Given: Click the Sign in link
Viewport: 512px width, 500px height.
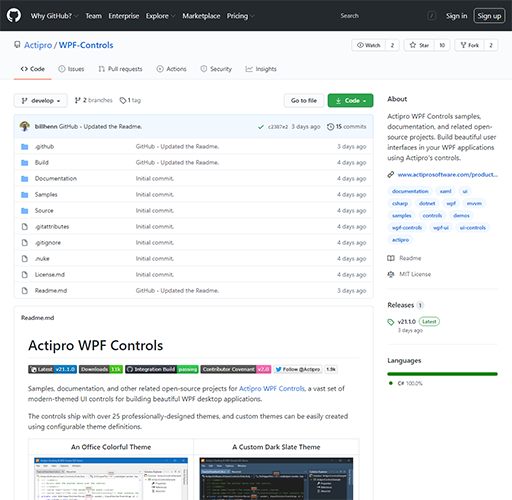Looking at the screenshot, I should tap(456, 16).
